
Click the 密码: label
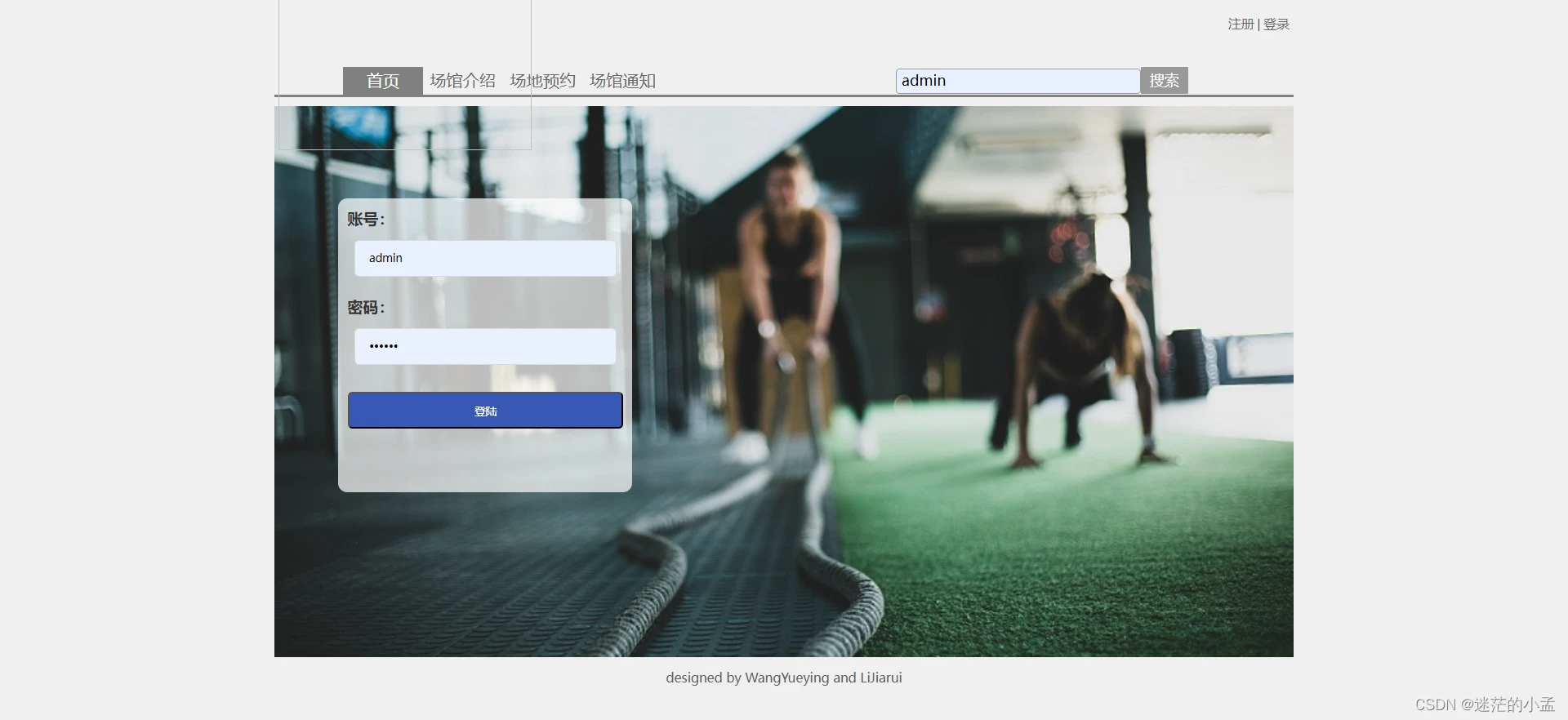pos(366,307)
